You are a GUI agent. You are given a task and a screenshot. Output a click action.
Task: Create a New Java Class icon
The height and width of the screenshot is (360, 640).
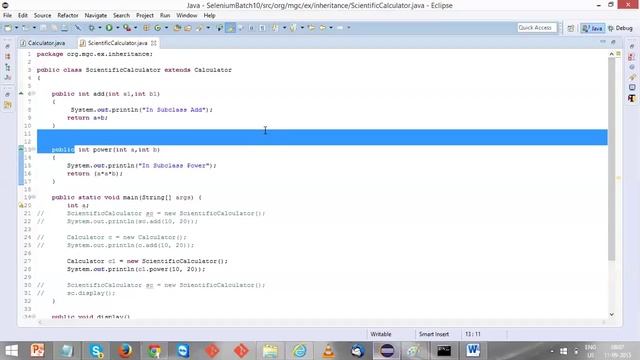pyautogui.click(x=158, y=28)
